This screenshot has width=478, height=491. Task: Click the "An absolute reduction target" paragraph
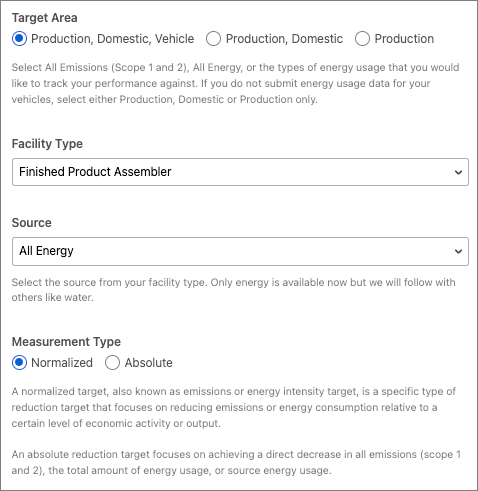coord(236,462)
